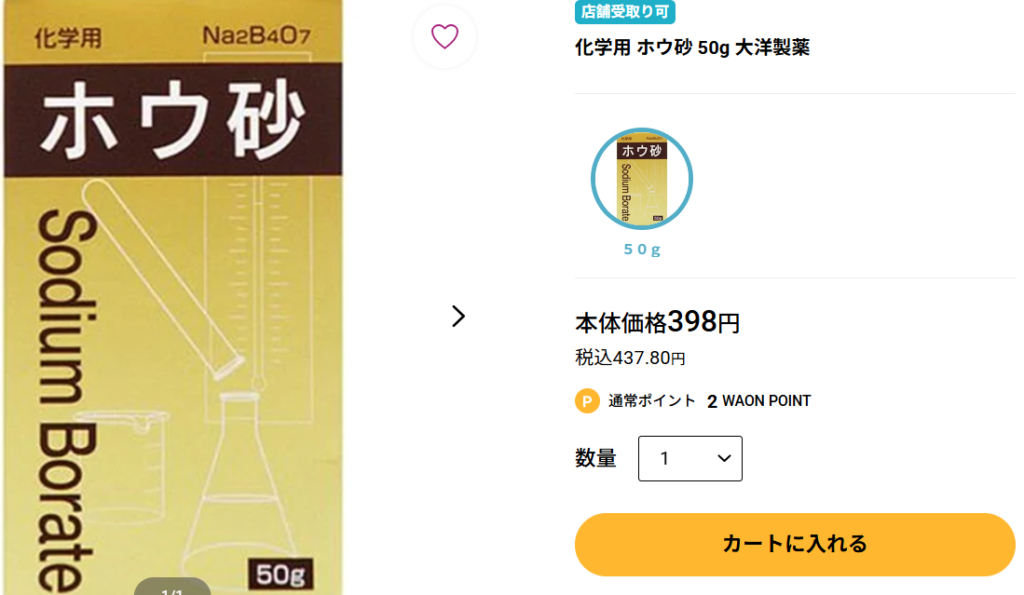Screen dimensions: 1024x595
Task: Click the 50g weight box on package
Action: click(280, 575)
